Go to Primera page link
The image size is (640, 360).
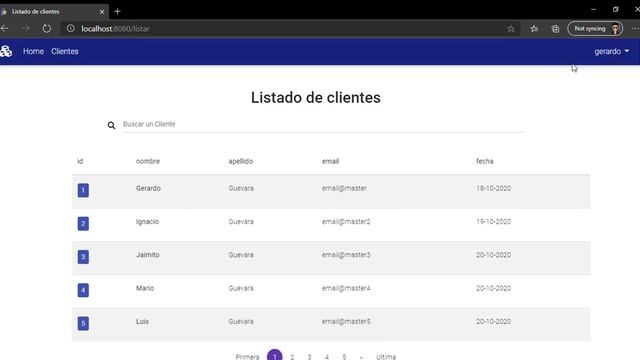(247, 357)
